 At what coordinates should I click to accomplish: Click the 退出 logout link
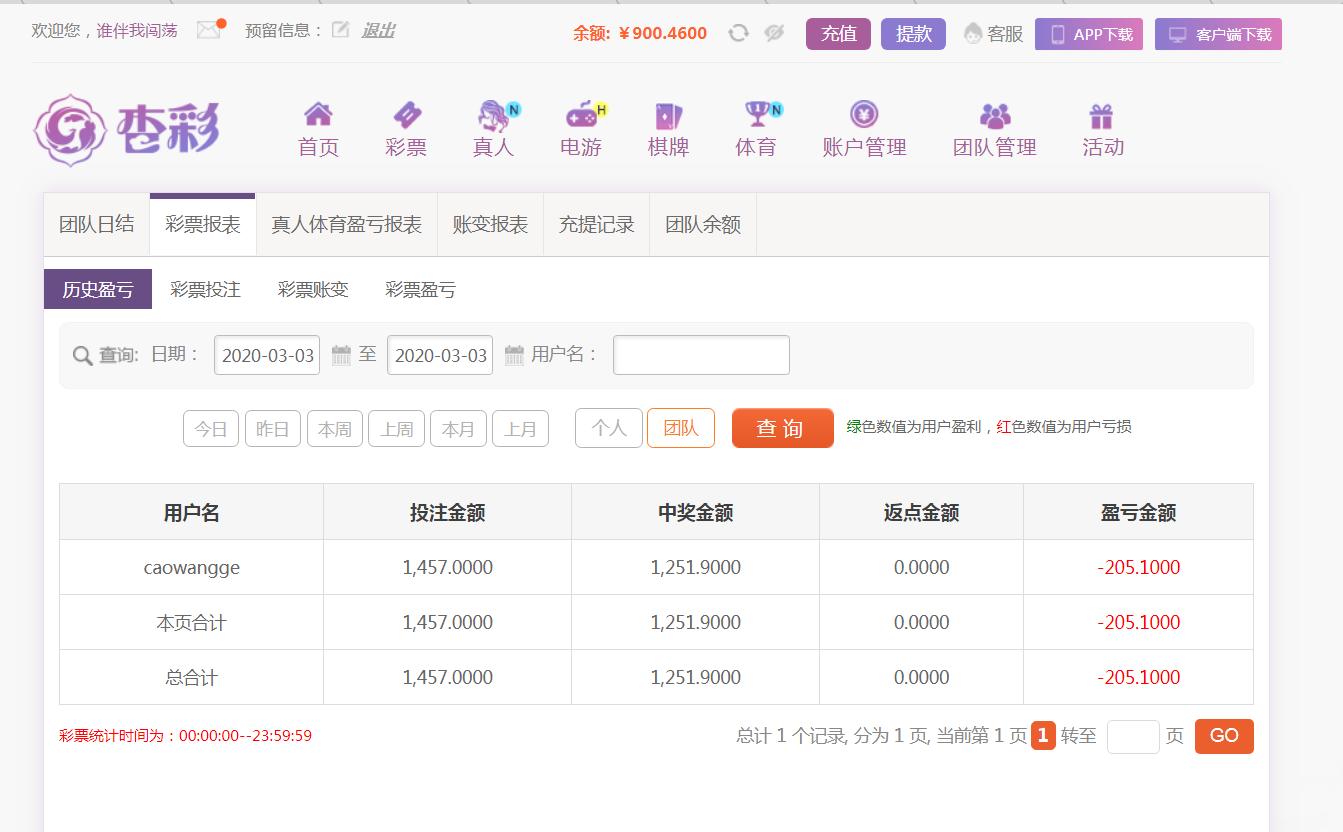pyautogui.click(x=378, y=30)
